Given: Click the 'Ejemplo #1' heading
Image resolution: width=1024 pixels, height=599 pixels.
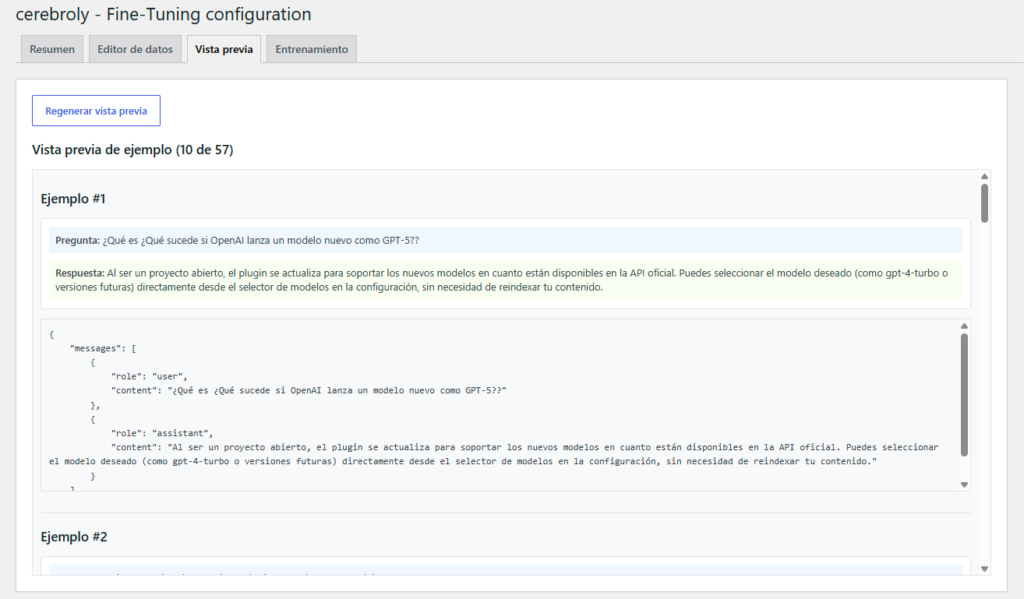Looking at the screenshot, I should pyautogui.click(x=73, y=199).
